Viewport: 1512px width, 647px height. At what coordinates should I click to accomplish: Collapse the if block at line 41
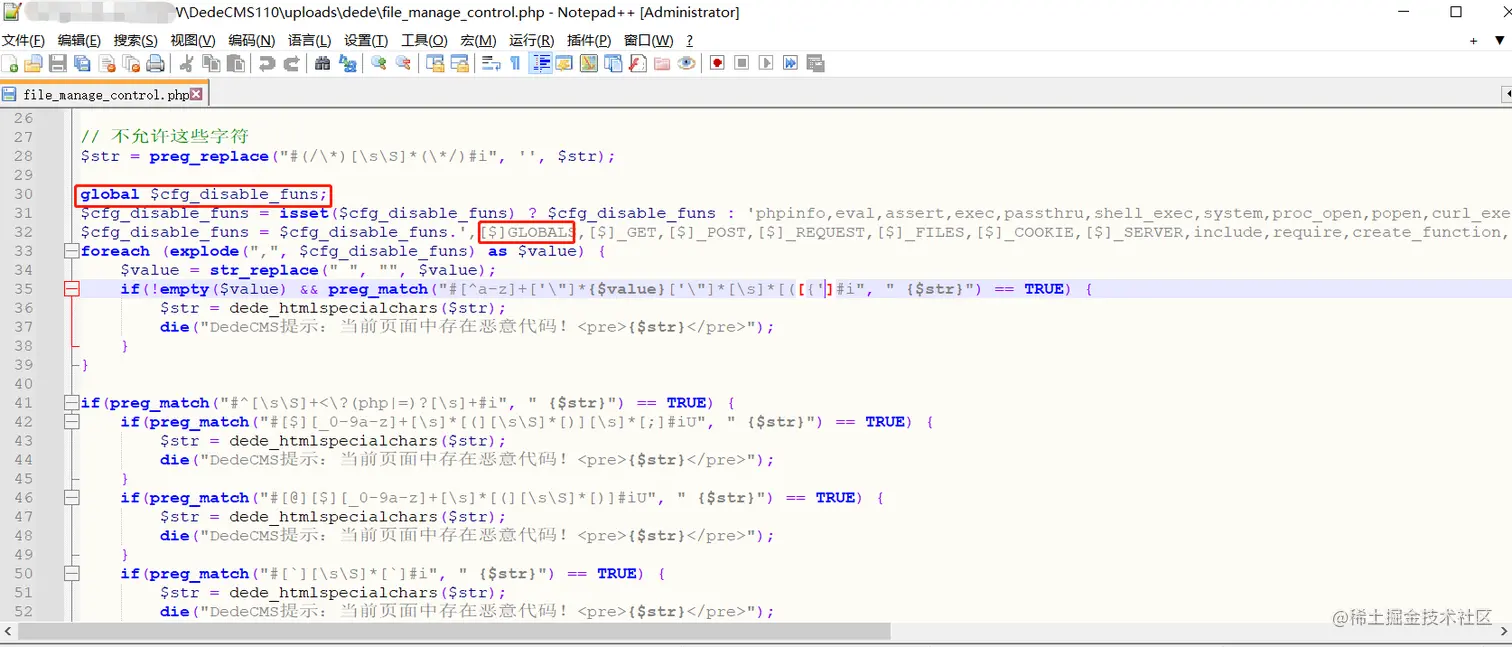pos(71,403)
